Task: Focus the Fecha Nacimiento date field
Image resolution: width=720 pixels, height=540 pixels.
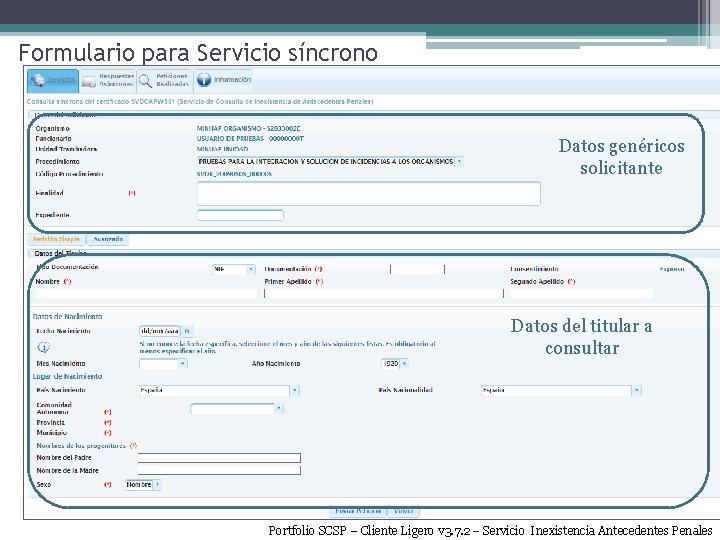Action: point(159,331)
